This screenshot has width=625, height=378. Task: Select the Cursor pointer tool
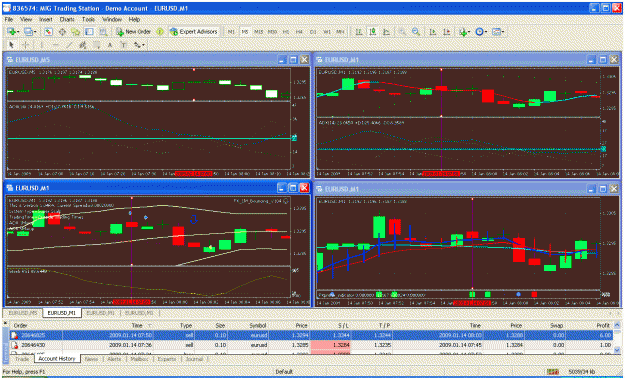11,45
